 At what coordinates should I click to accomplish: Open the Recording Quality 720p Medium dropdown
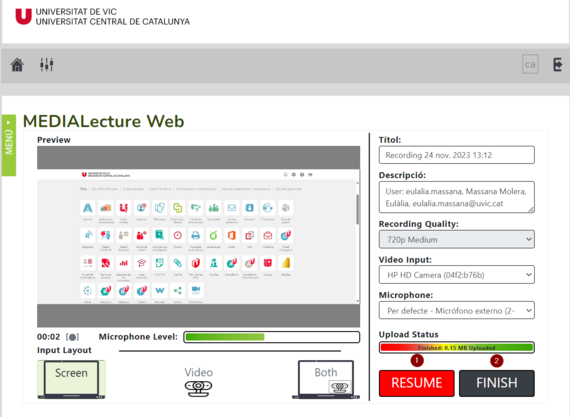[457, 240]
